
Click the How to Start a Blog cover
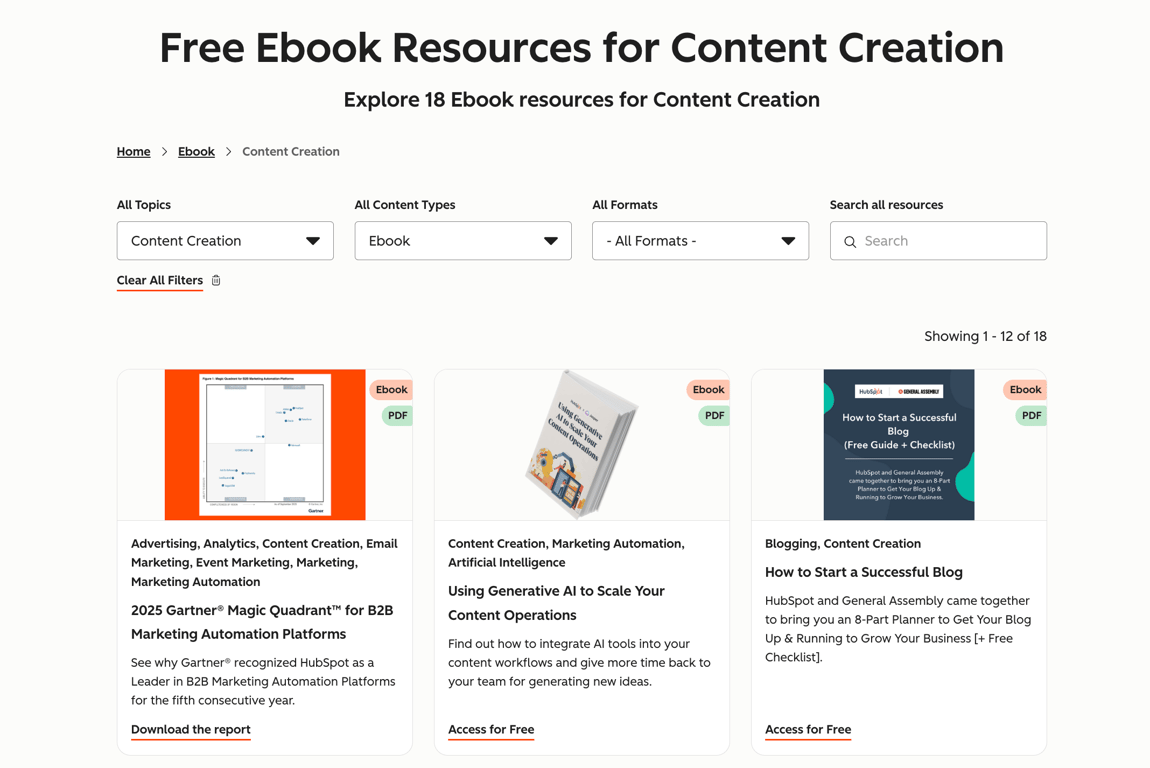pyautogui.click(x=898, y=445)
